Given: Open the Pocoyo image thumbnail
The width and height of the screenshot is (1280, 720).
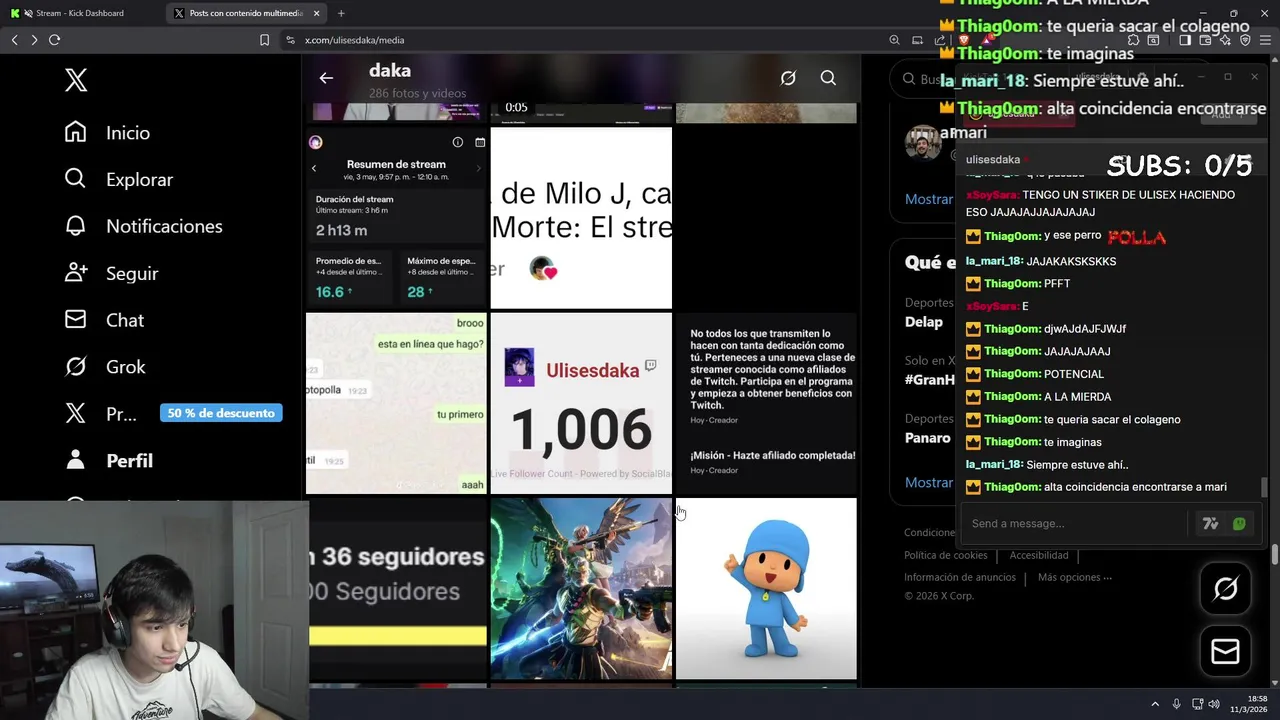Looking at the screenshot, I should pyautogui.click(x=766, y=589).
